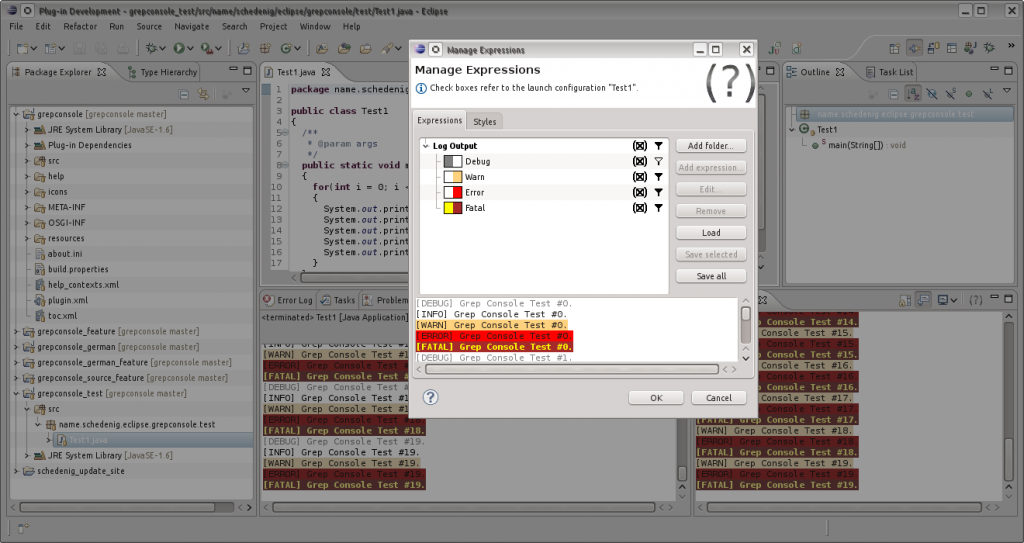
Task: Open the Package Explorer view menu triangle
Action: (x=246, y=91)
